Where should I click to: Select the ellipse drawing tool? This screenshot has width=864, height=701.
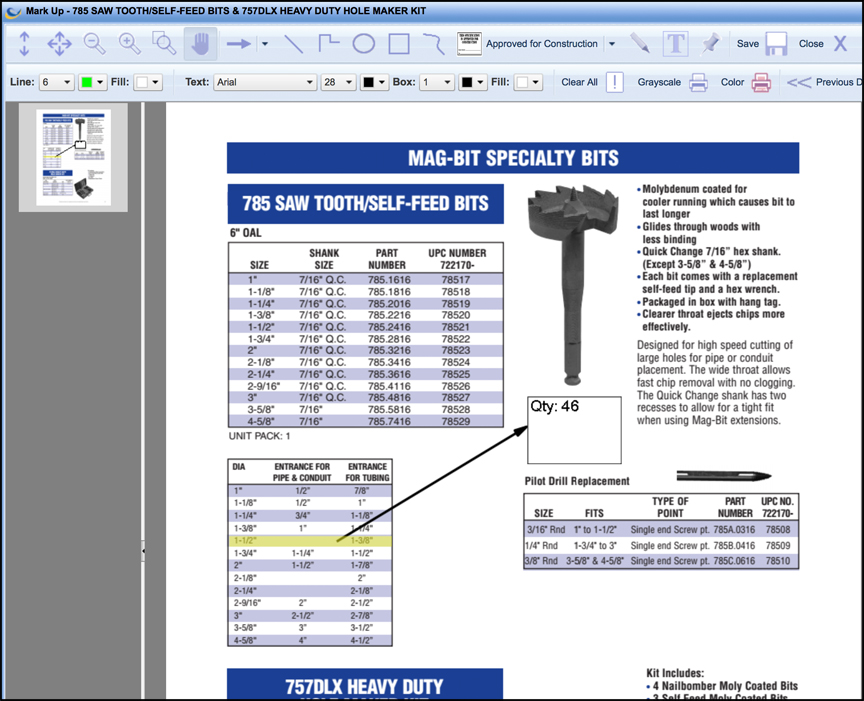point(364,44)
